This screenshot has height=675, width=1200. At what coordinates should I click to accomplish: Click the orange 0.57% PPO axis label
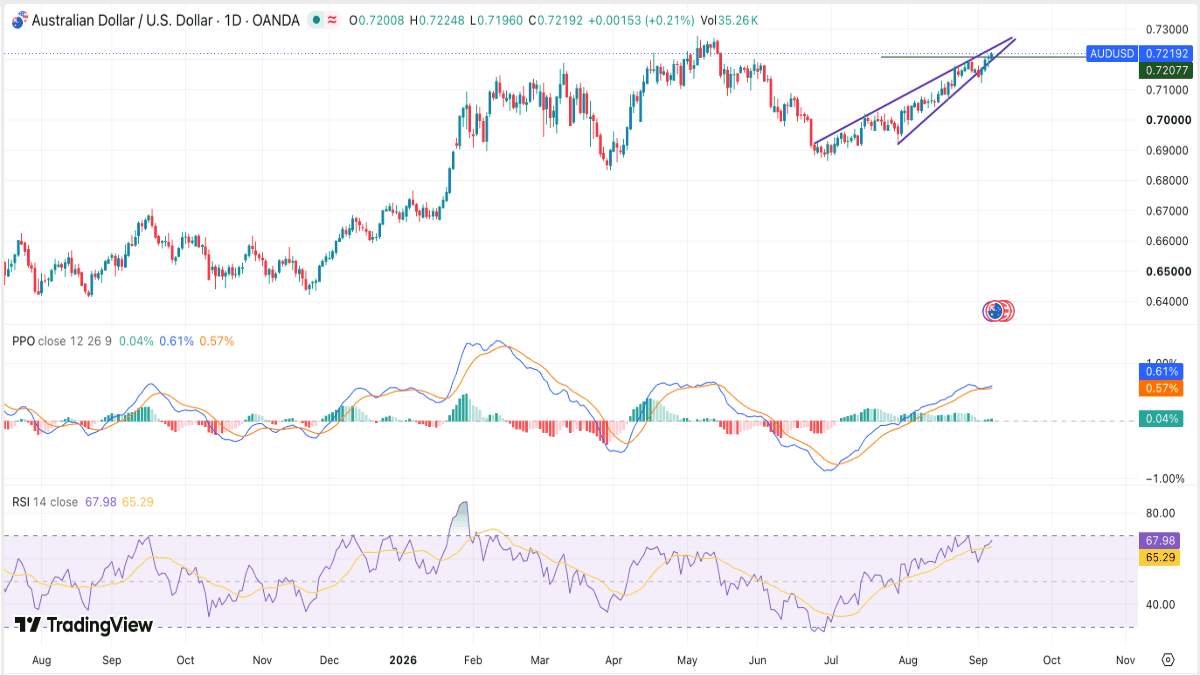1160,388
